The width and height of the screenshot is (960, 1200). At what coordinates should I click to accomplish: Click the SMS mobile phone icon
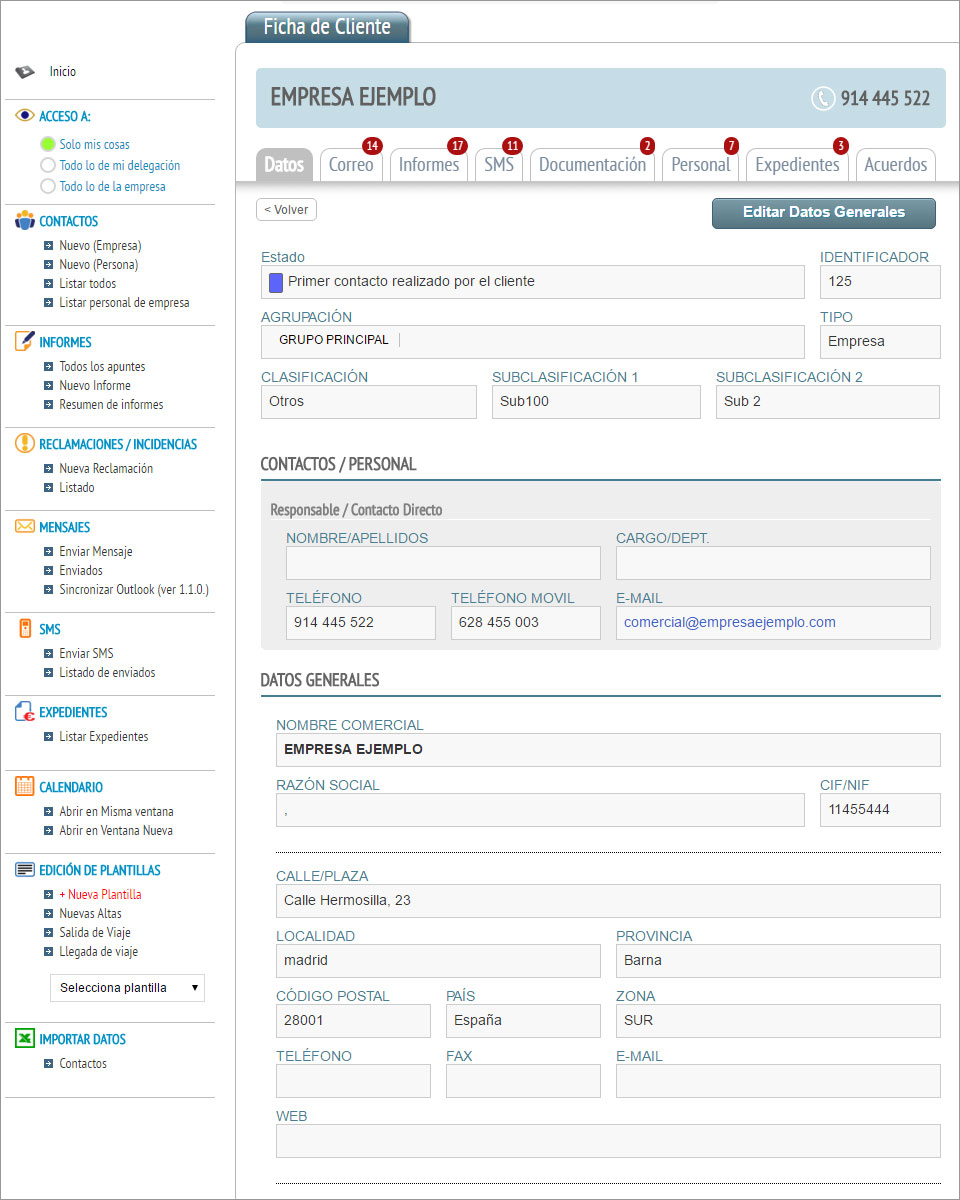tap(25, 629)
